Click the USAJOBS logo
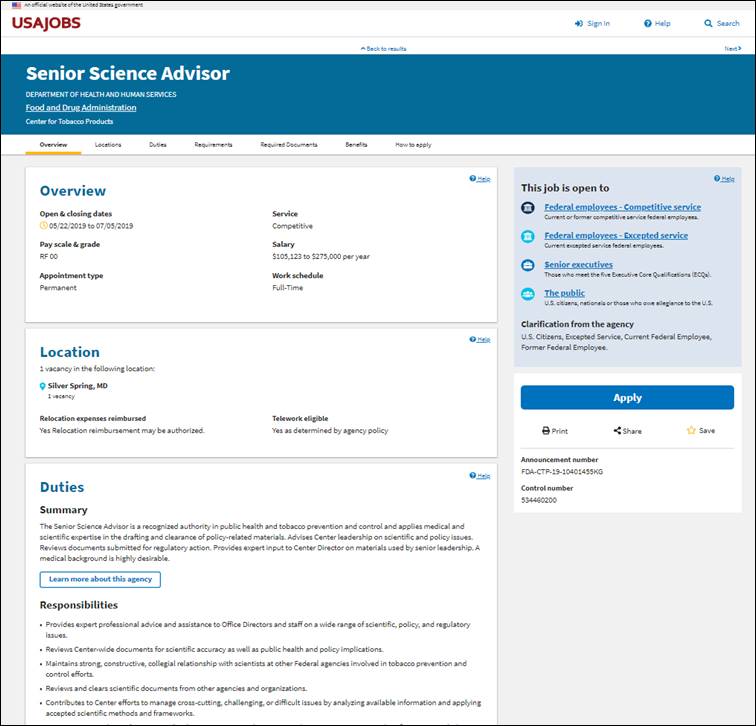 46,23
